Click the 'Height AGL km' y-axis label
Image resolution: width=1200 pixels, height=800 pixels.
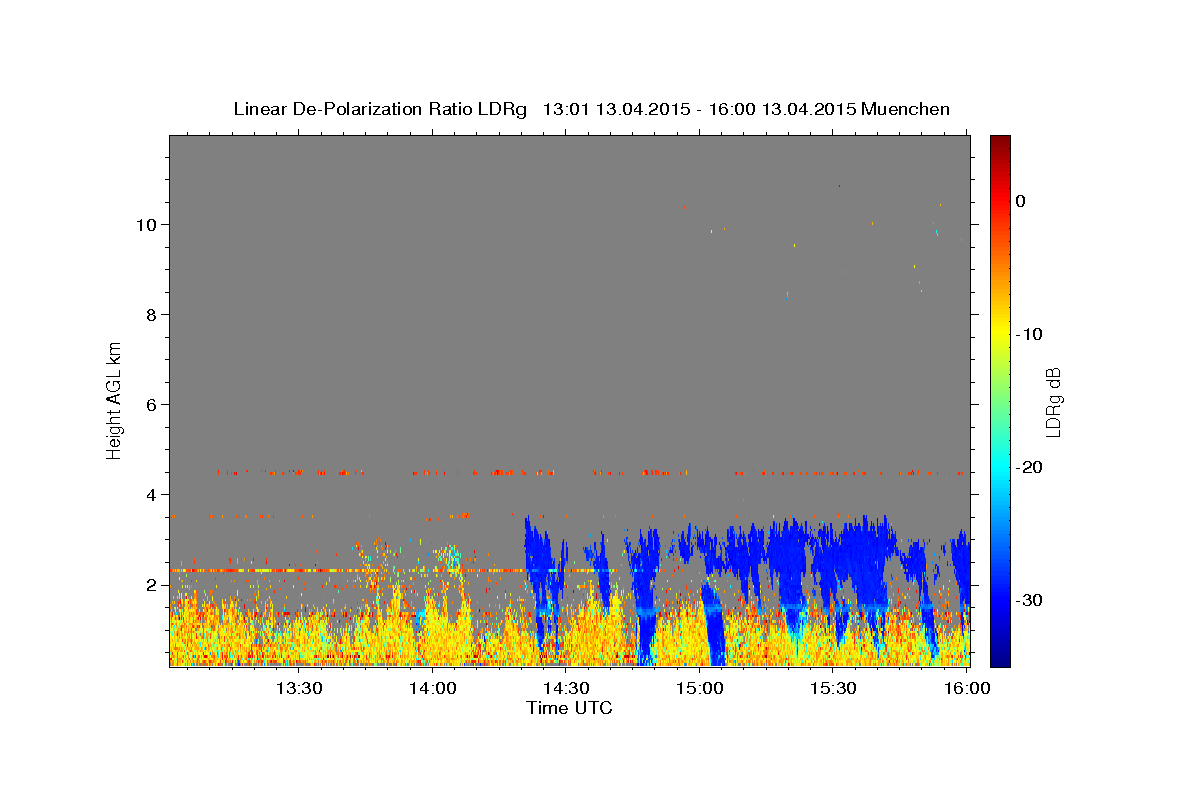[115, 400]
